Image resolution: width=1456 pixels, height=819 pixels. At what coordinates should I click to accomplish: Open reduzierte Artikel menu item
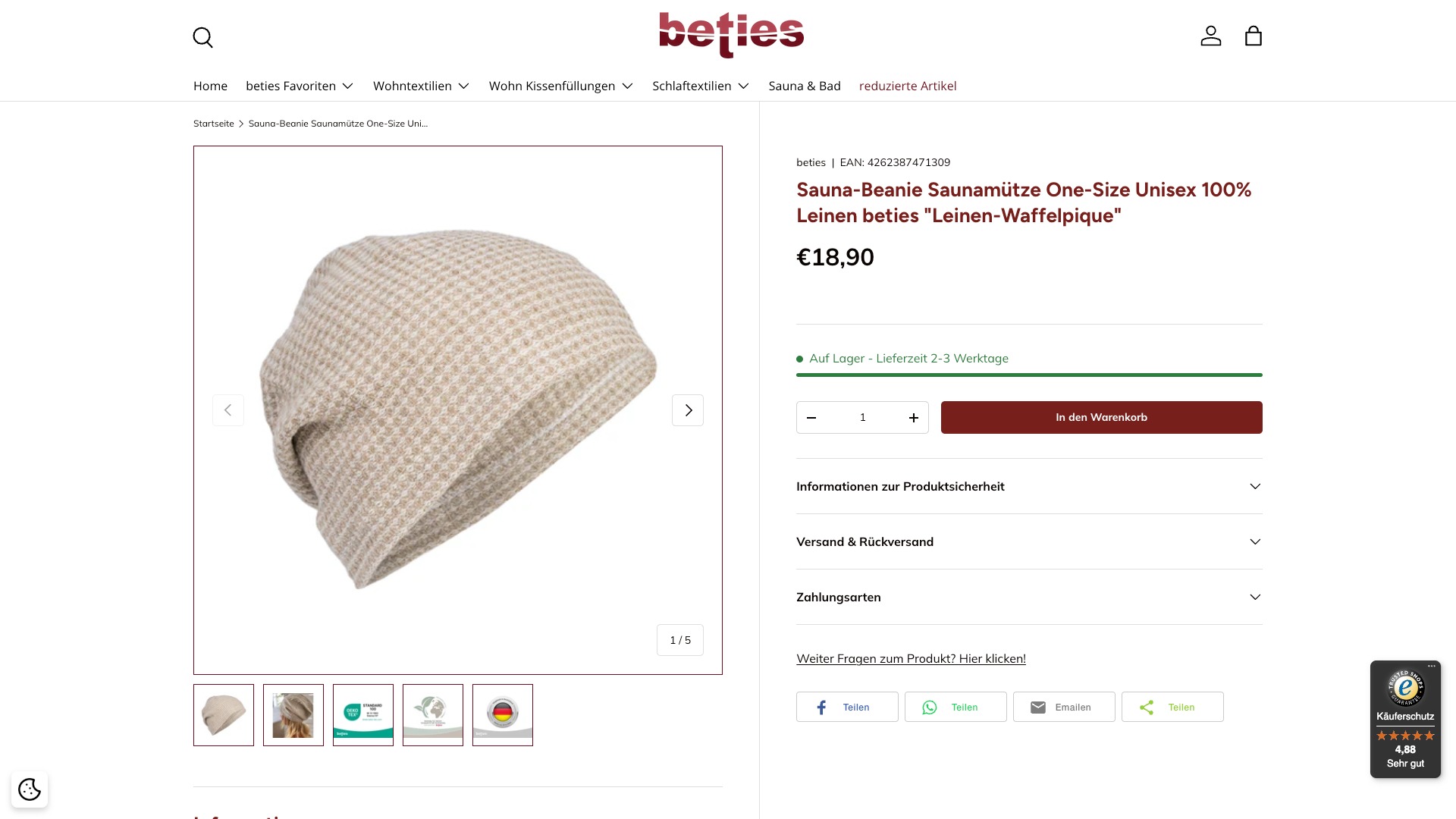tap(908, 86)
